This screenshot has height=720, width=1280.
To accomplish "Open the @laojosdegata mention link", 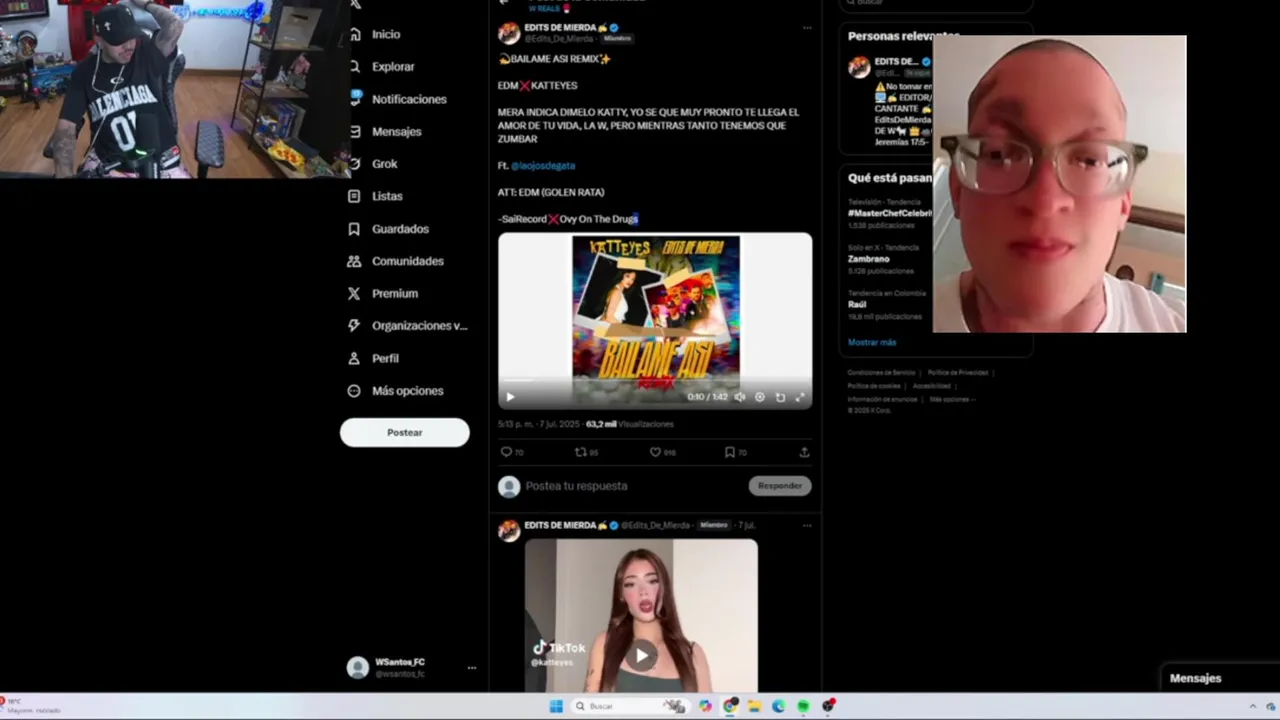I will (x=543, y=165).
